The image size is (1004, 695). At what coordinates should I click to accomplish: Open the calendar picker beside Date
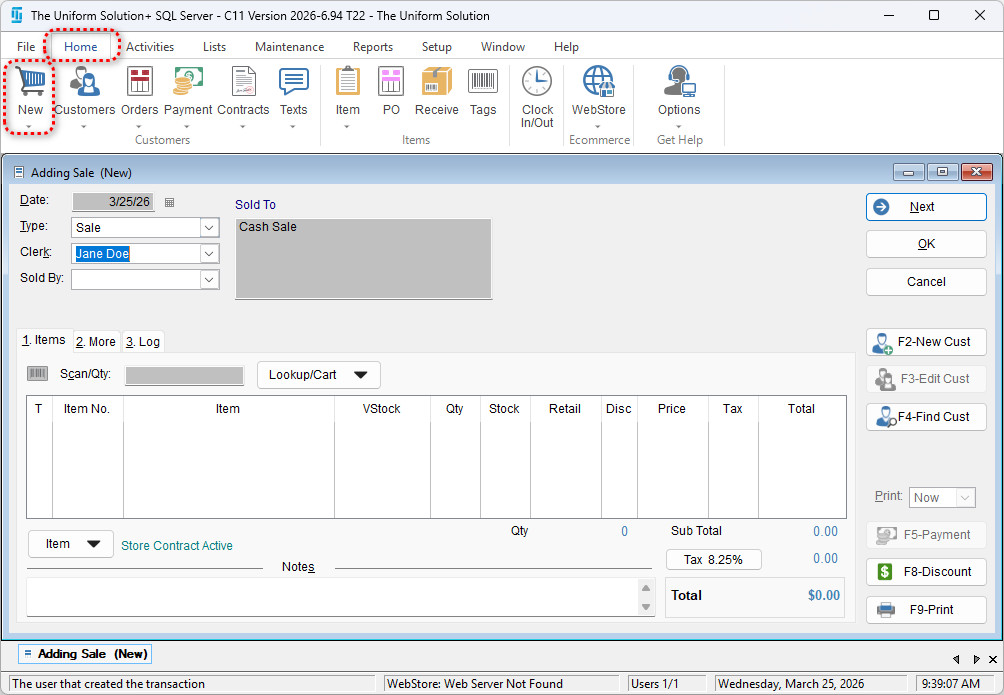[169, 202]
